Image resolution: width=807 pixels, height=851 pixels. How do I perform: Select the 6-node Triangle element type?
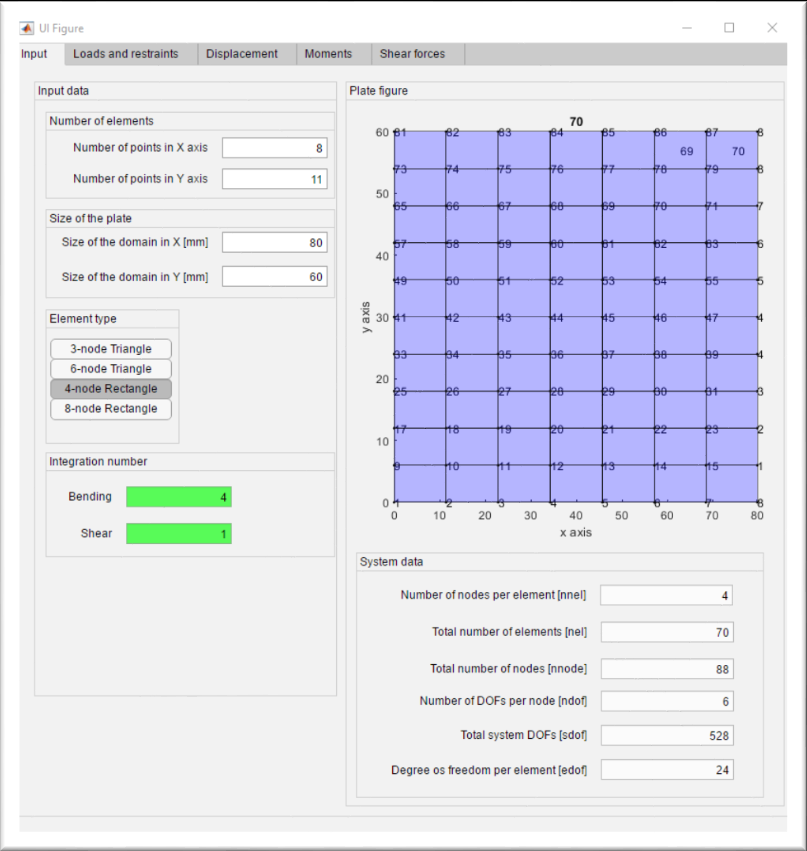(110, 368)
